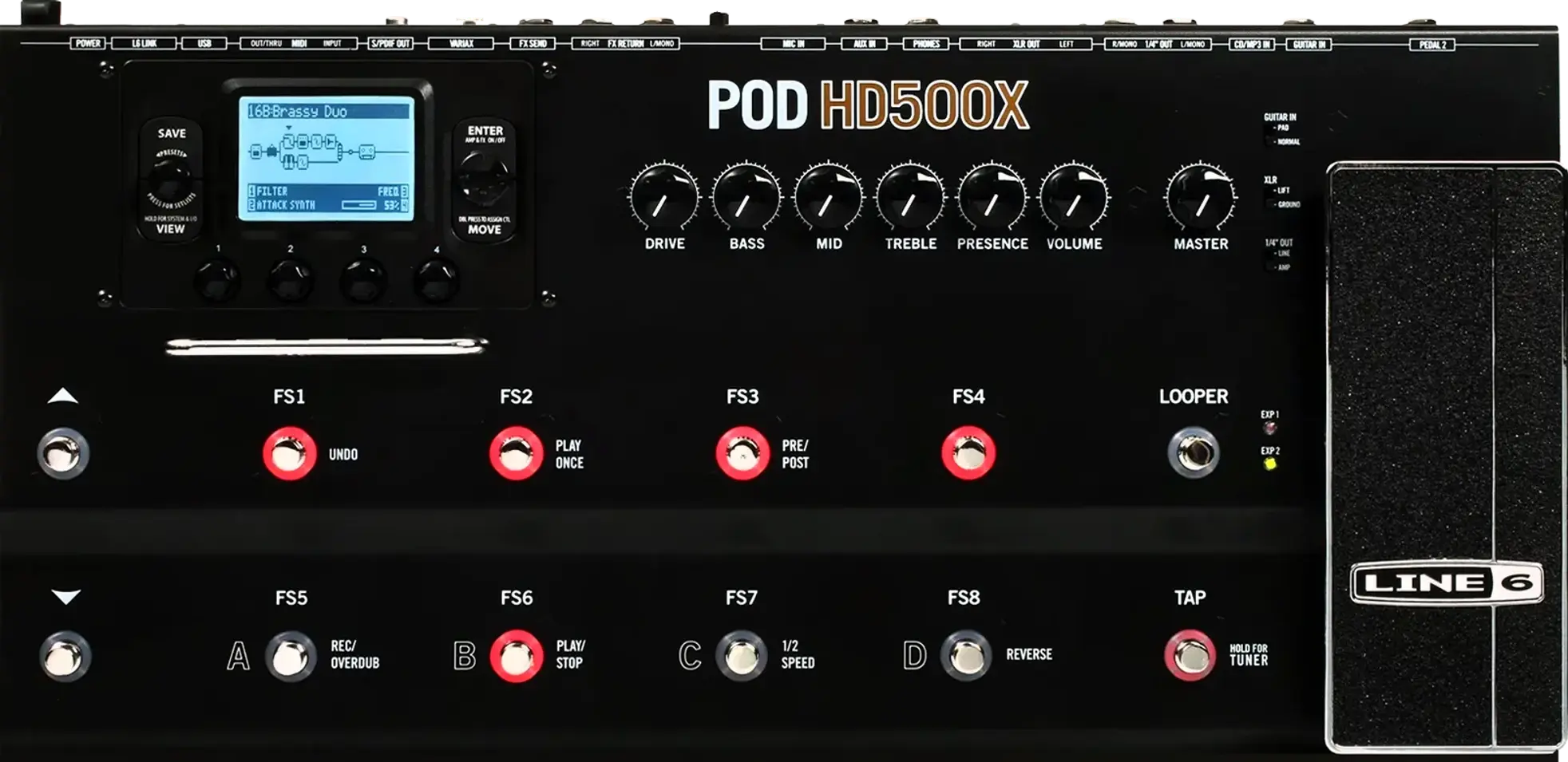Click multi-function knob 3
The image size is (1568, 762).
pos(363,281)
